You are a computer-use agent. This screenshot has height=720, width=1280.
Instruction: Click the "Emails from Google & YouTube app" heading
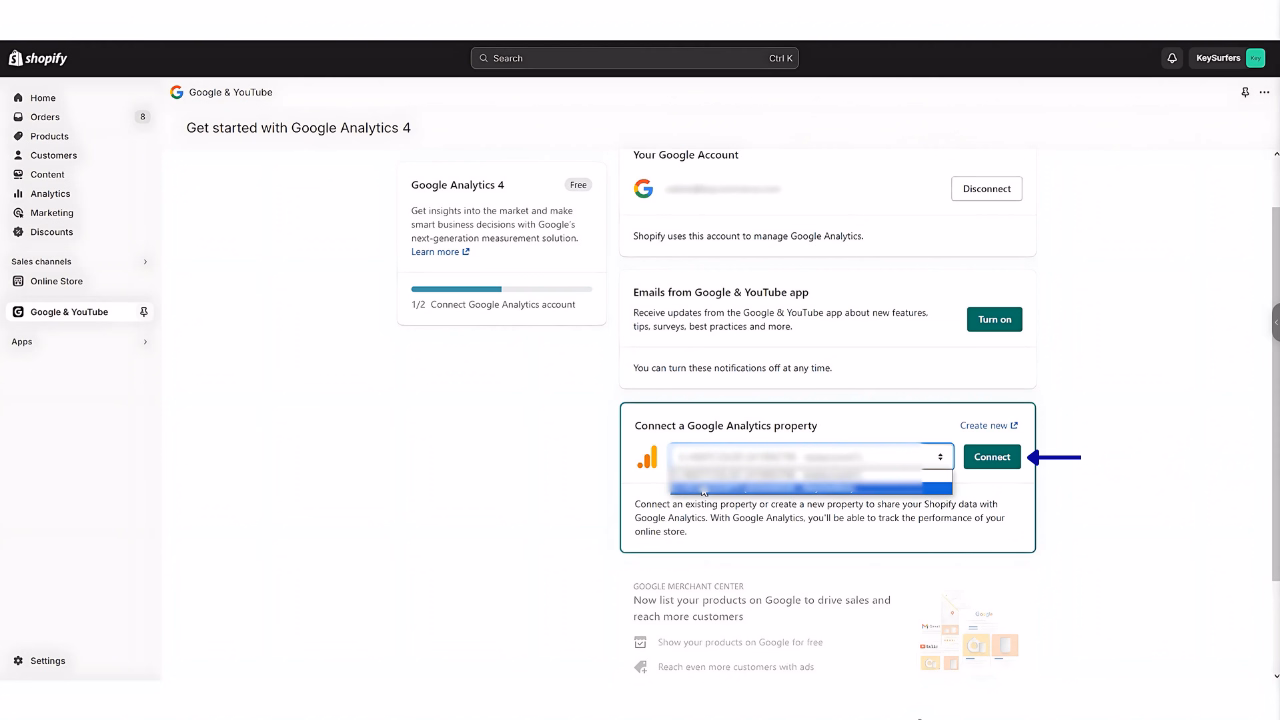(x=721, y=293)
